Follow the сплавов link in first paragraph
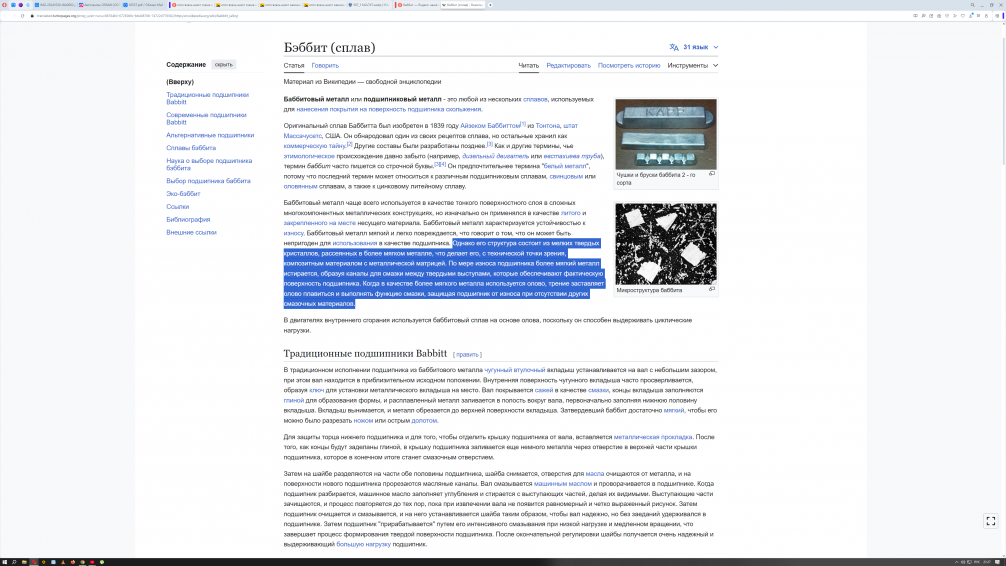This screenshot has width=1006, height=566. [535, 99]
